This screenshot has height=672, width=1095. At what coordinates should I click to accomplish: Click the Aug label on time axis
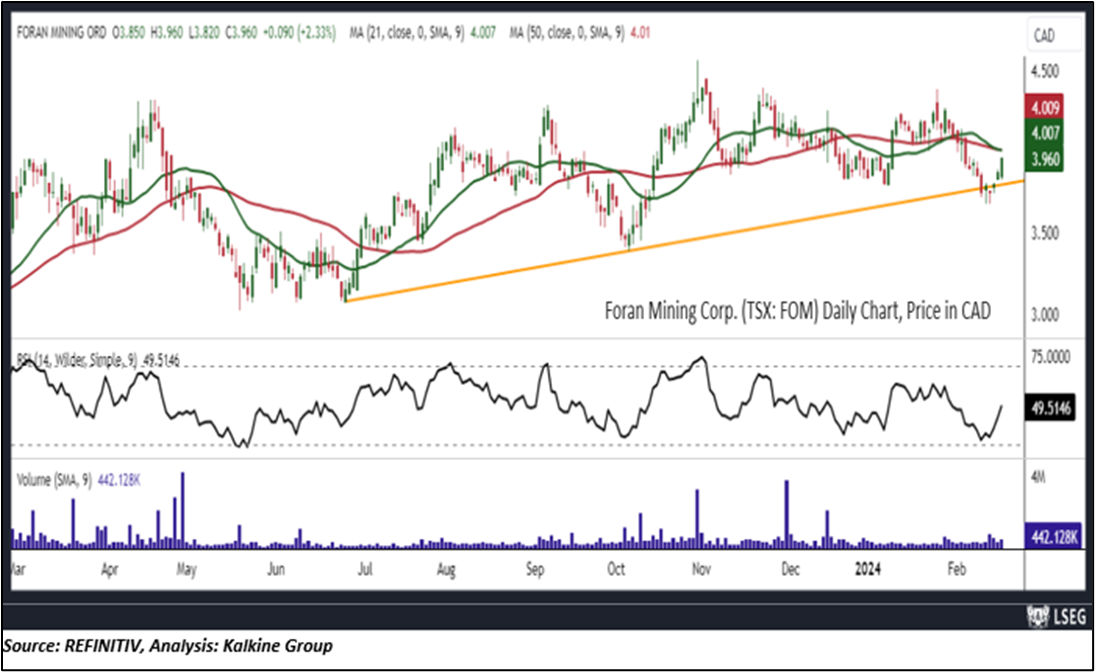coord(446,570)
